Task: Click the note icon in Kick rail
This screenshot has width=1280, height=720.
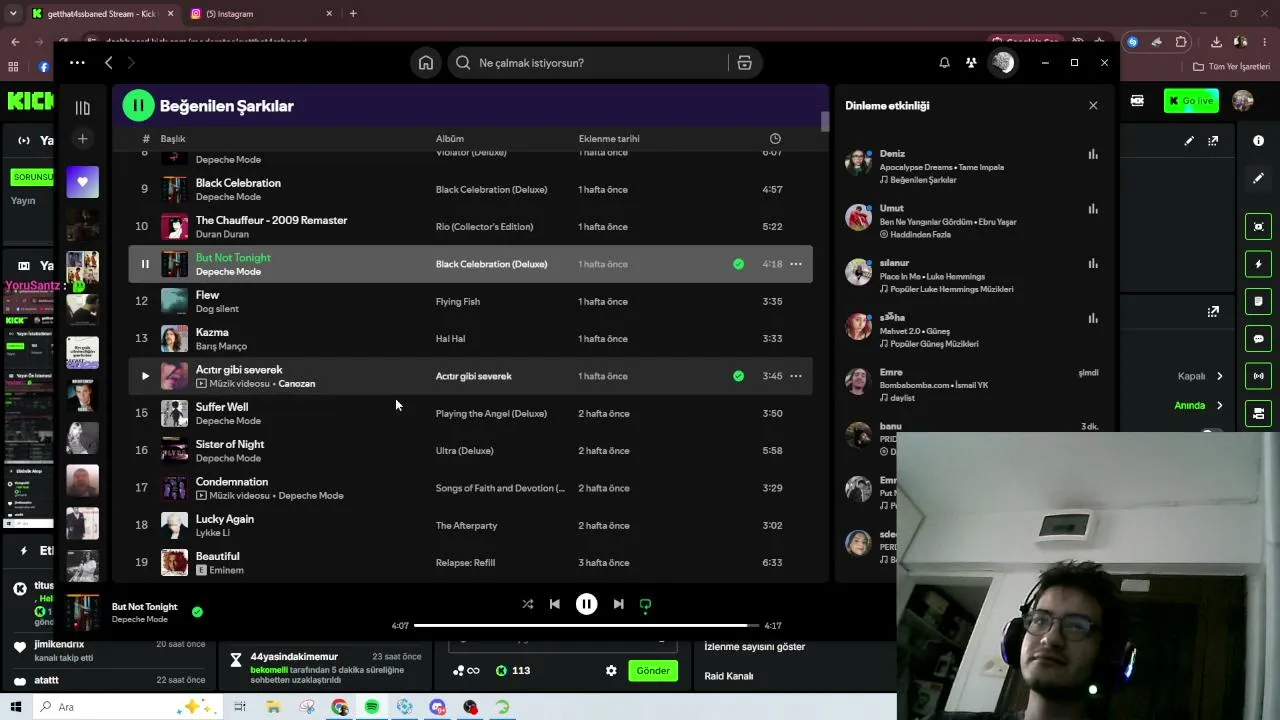Action: click(x=1258, y=301)
